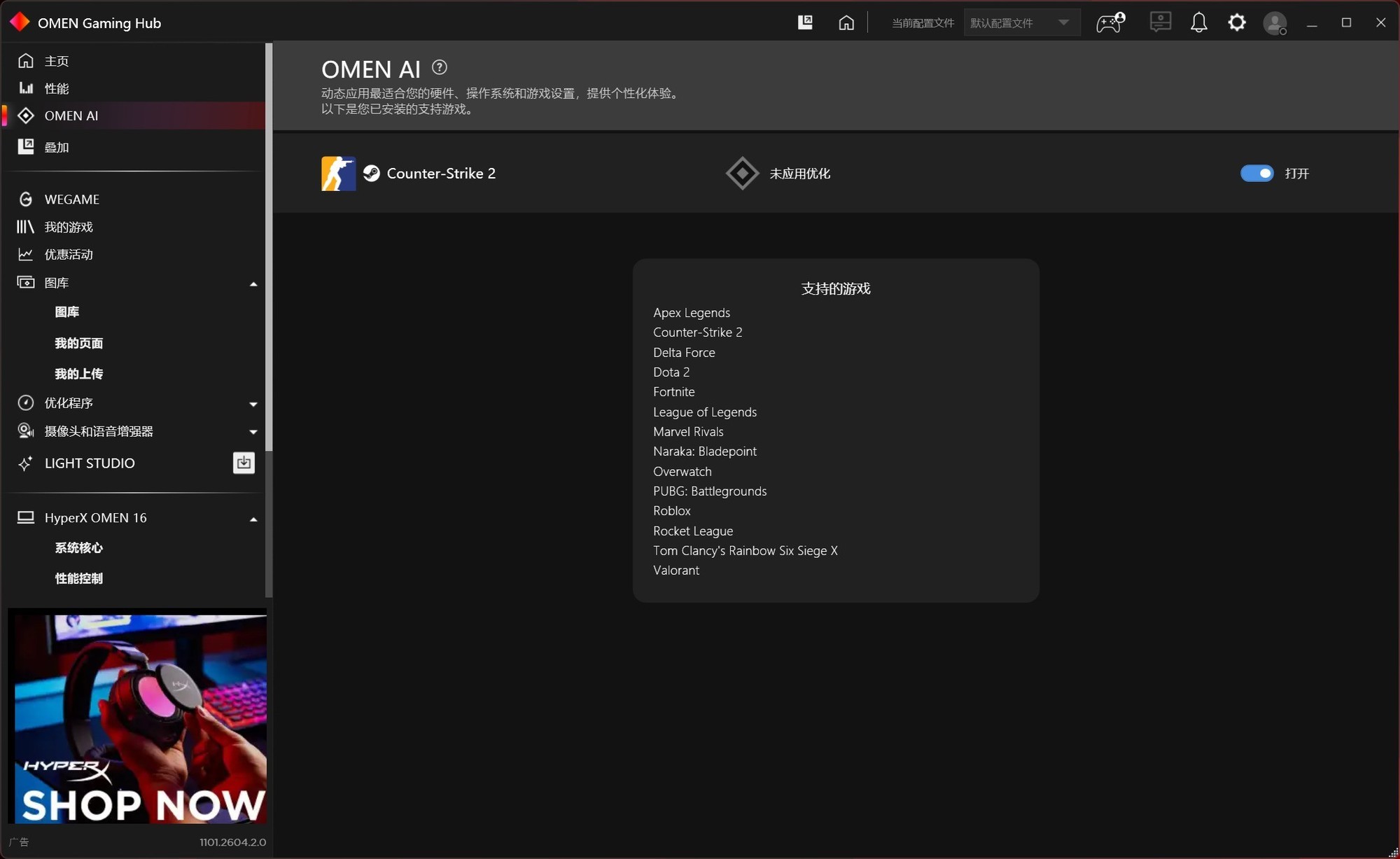The width and height of the screenshot is (1400, 859).
Task: Open LIGHT STUDIO from the sidebar
Action: click(90, 463)
